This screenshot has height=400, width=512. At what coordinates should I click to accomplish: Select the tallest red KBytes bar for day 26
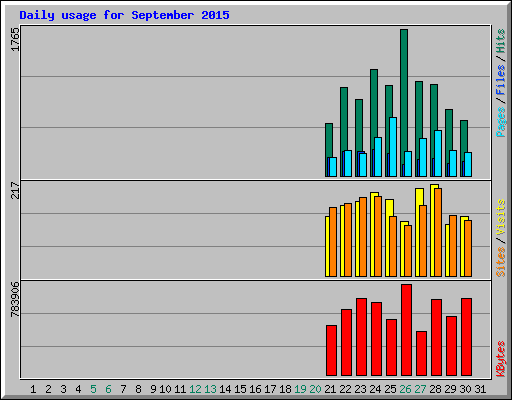[406, 330]
